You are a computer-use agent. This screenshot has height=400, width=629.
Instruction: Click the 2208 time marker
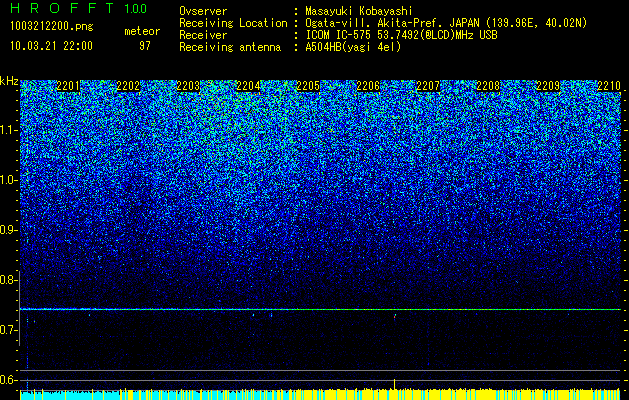[x=488, y=86]
